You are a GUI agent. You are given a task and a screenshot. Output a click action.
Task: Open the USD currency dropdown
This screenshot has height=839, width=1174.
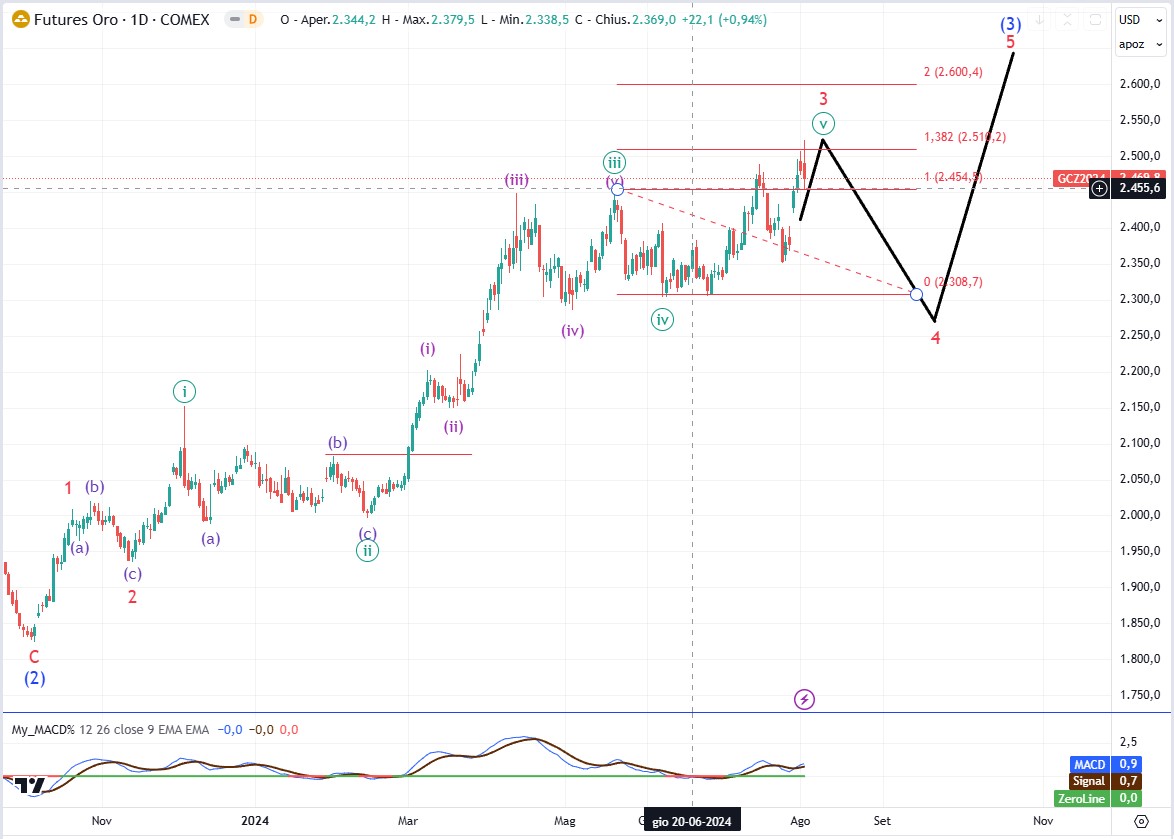click(1139, 20)
